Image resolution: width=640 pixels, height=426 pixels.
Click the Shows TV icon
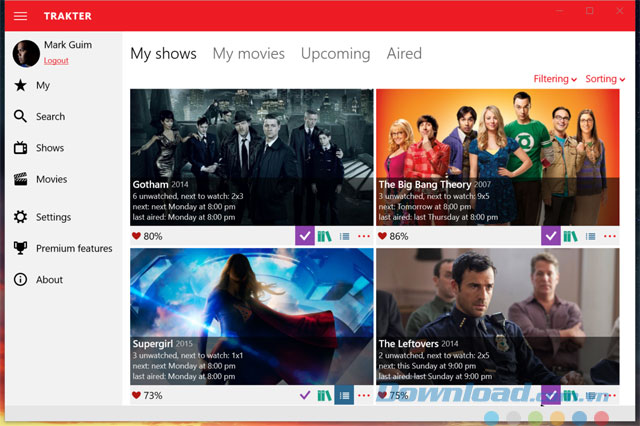[20, 148]
